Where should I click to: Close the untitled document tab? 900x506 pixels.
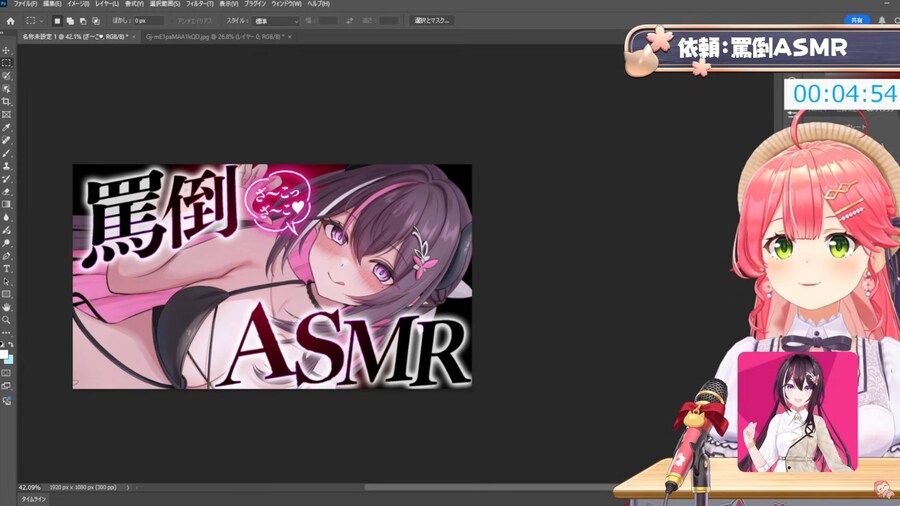coord(134,37)
